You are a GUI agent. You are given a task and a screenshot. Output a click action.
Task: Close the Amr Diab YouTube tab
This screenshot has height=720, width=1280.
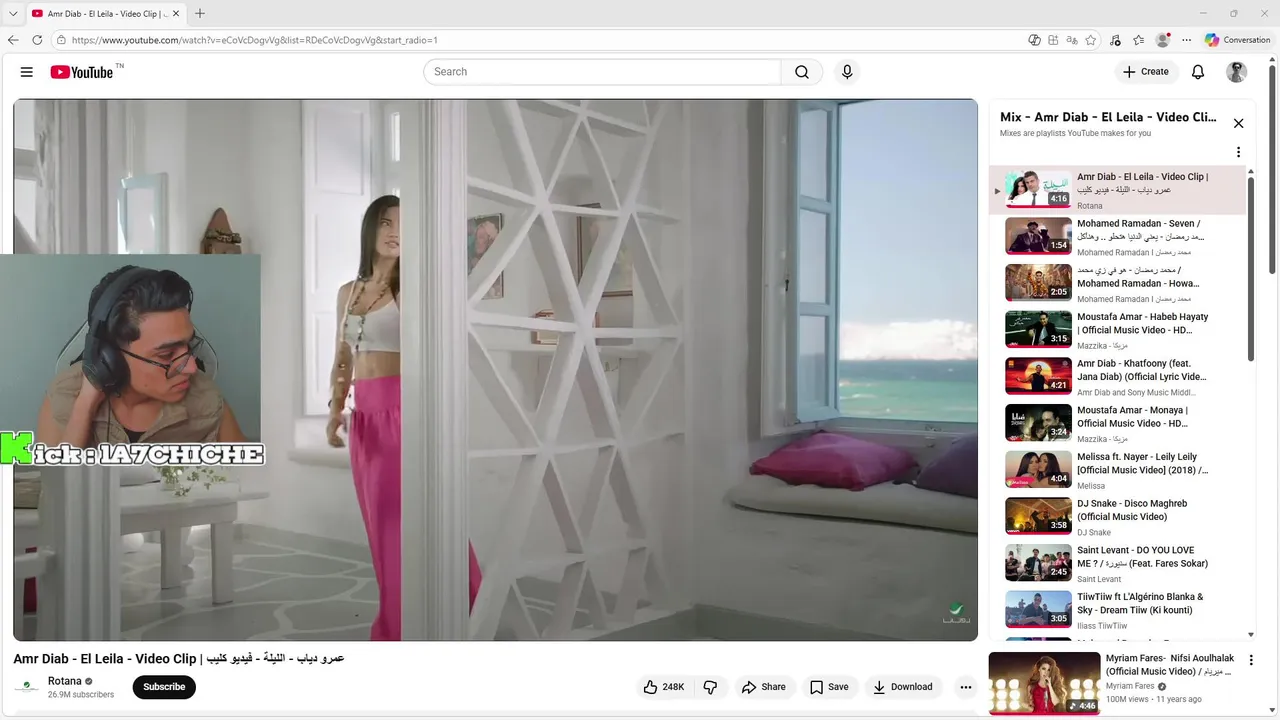177,13
